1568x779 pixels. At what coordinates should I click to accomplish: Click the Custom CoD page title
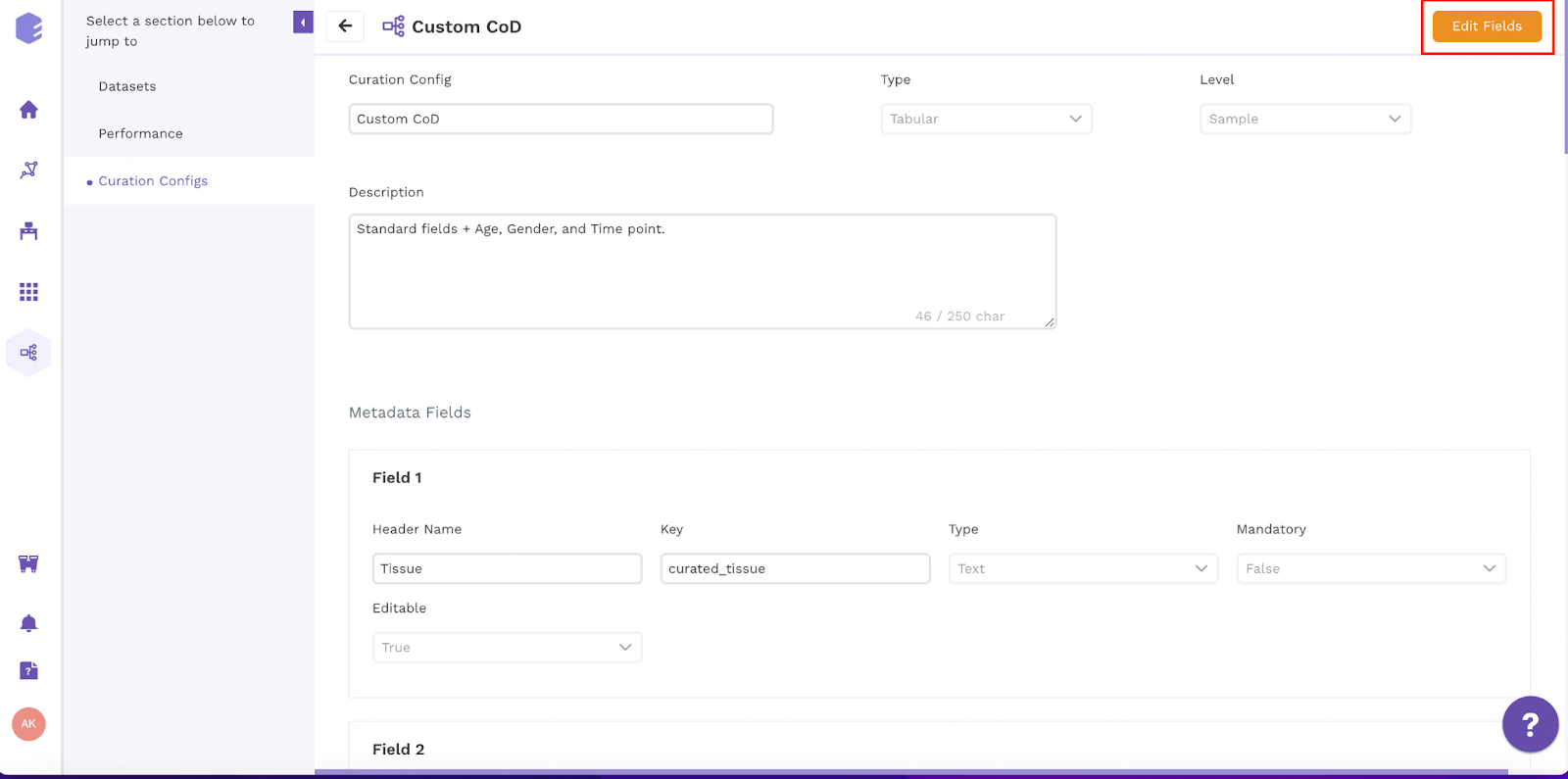click(x=466, y=26)
